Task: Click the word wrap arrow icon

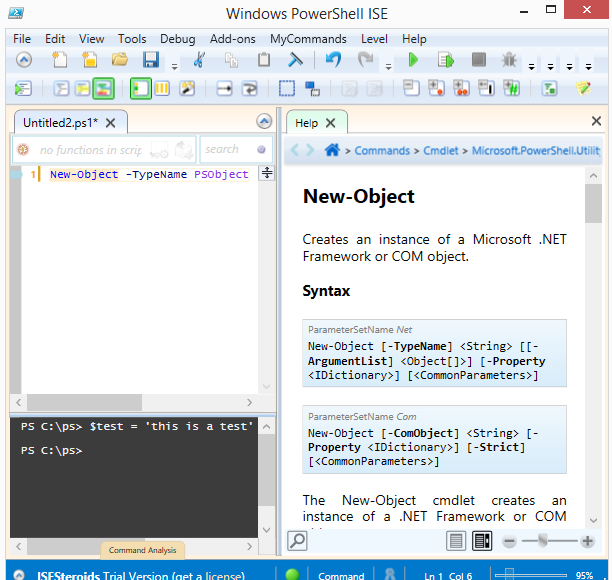Action: [249, 89]
